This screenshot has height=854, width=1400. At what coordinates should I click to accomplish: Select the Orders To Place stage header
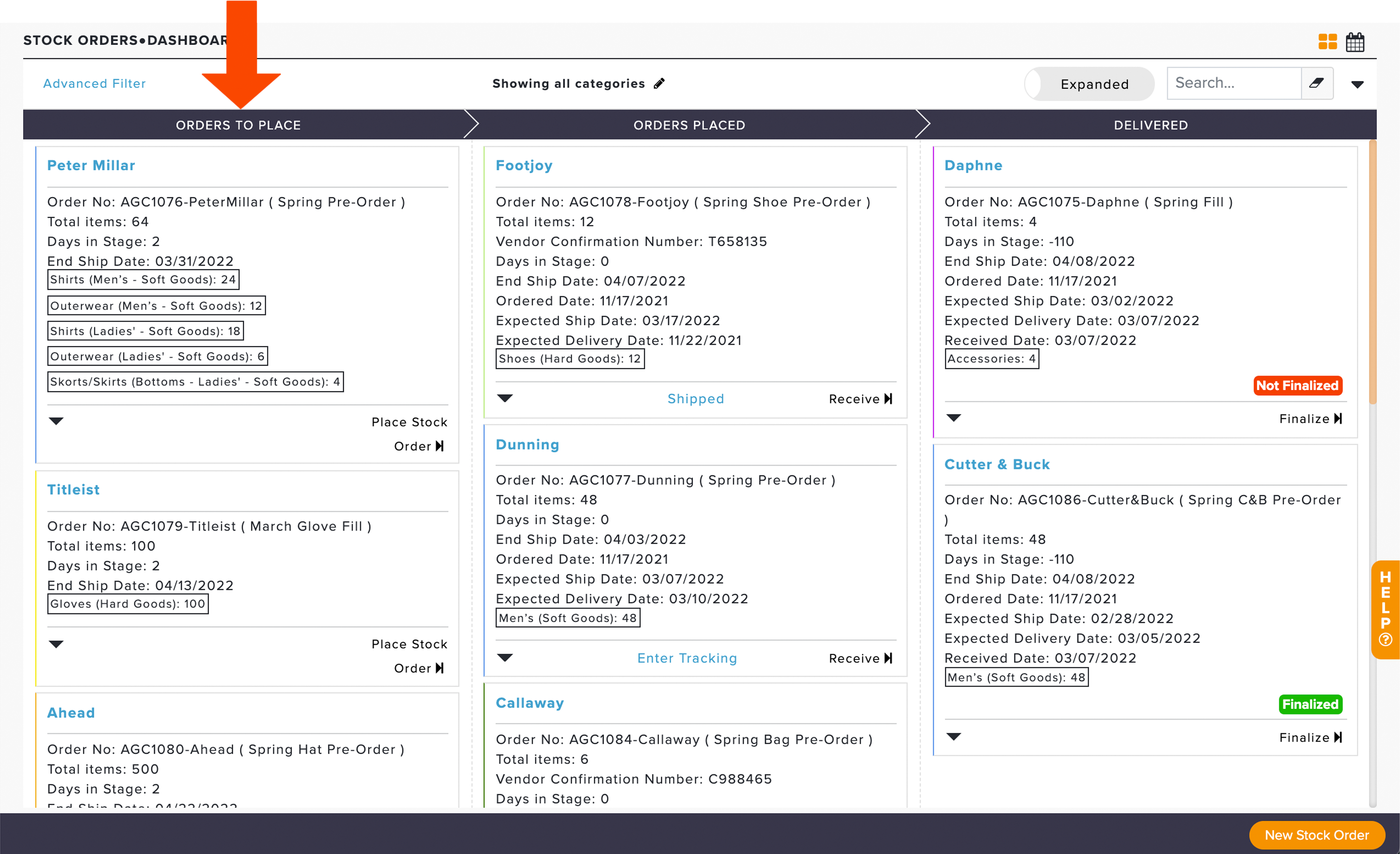[x=238, y=125]
